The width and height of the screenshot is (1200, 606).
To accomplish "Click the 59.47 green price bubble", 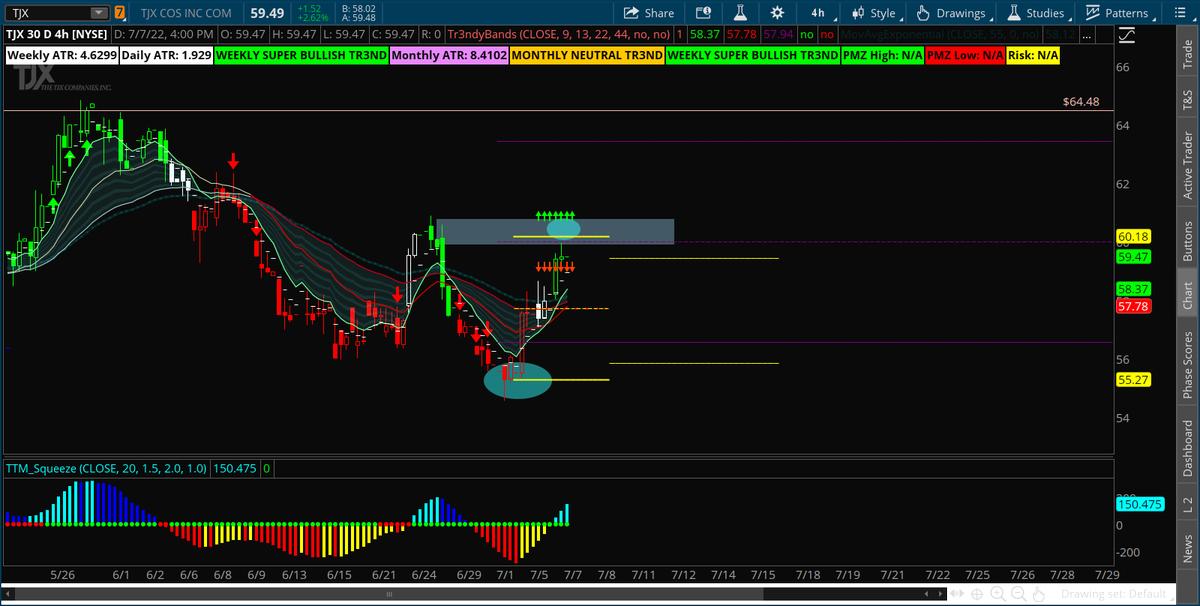I will click(x=1133, y=257).
